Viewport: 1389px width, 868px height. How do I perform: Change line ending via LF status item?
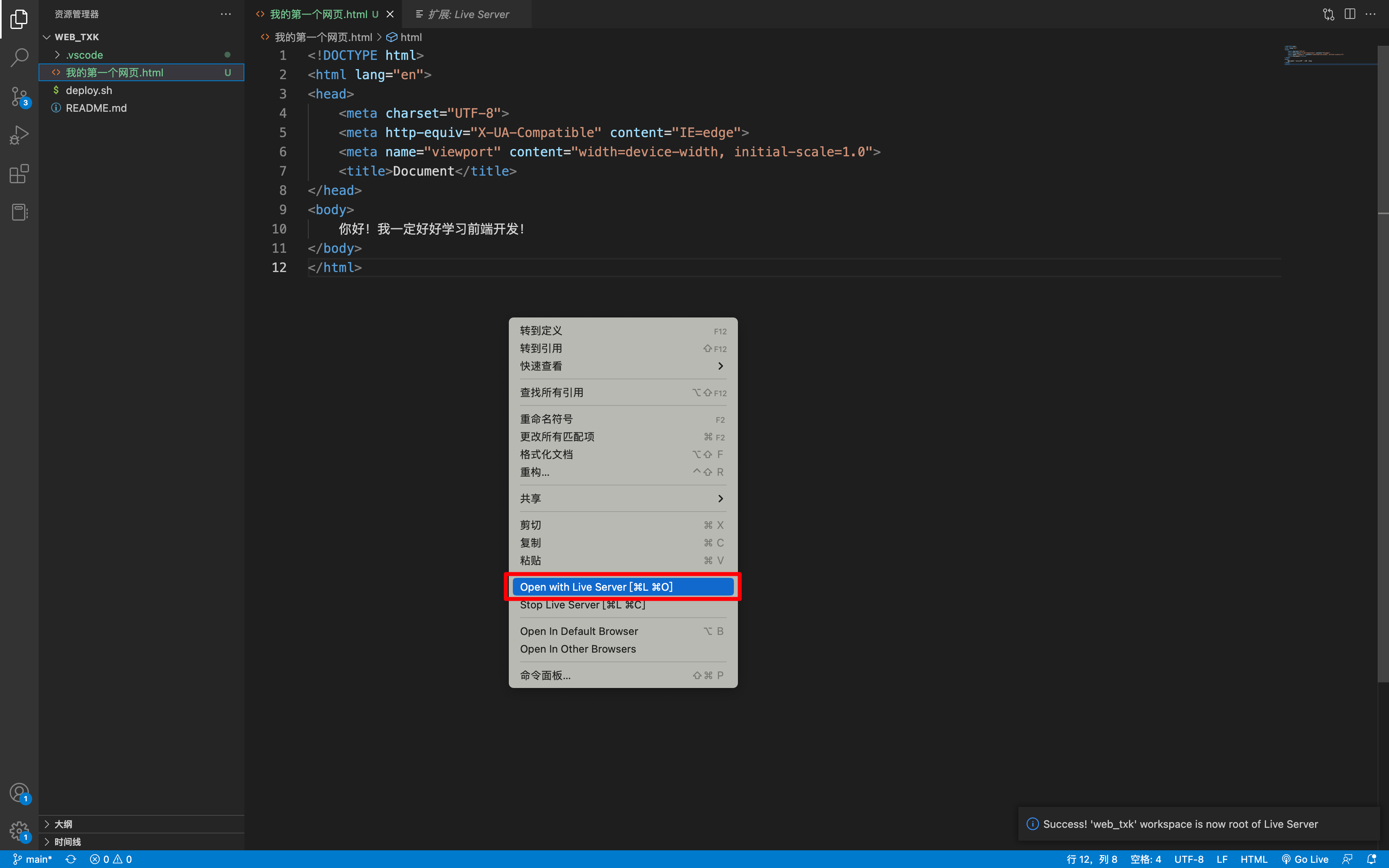(1222, 859)
